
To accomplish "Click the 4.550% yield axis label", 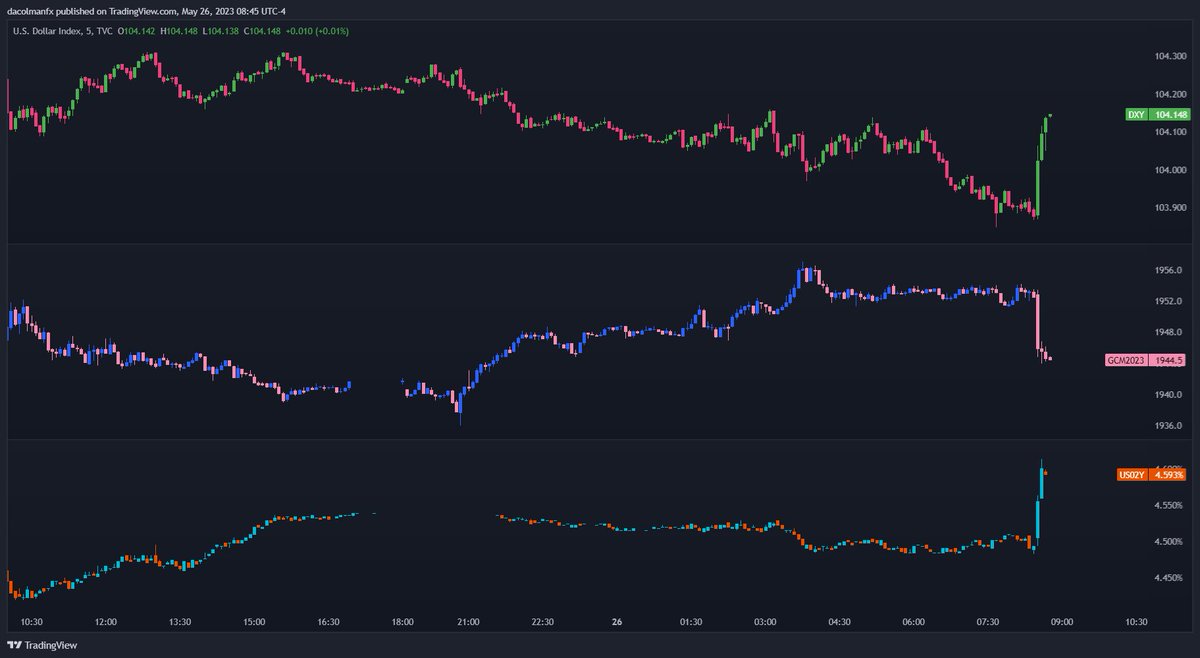I will pos(1170,506).
